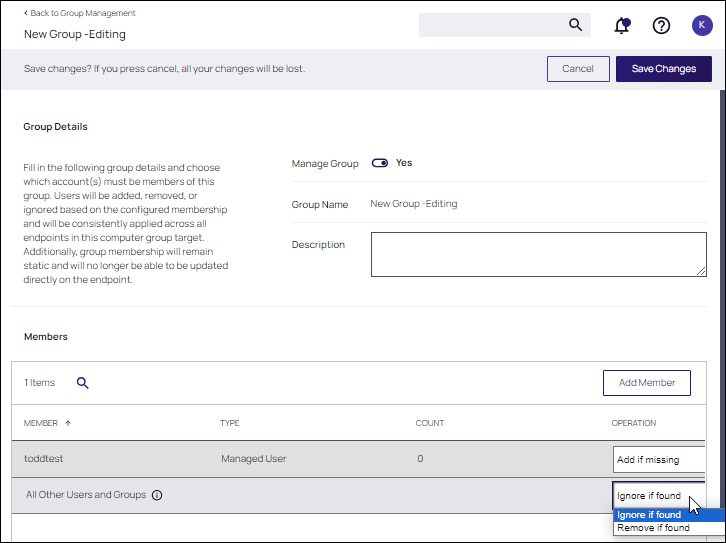This screenshot has width=726, height=543.
Task: Toggle the Manage Group switch
Action: point(380,163)
